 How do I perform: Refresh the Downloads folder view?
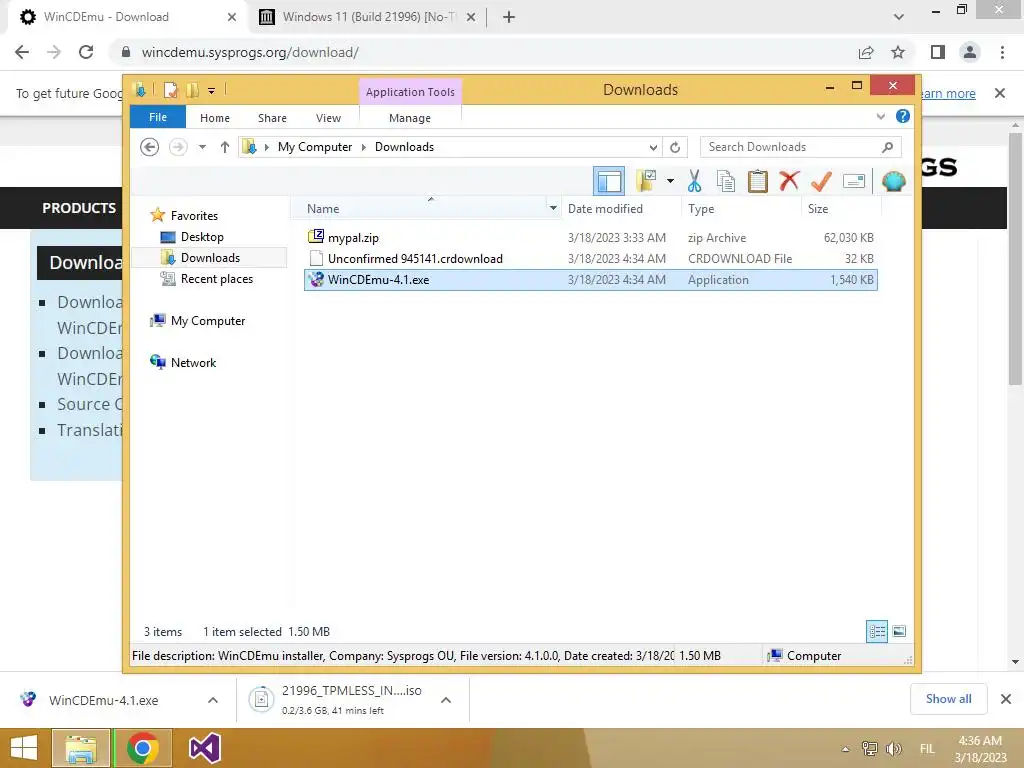tap(675, 147)
